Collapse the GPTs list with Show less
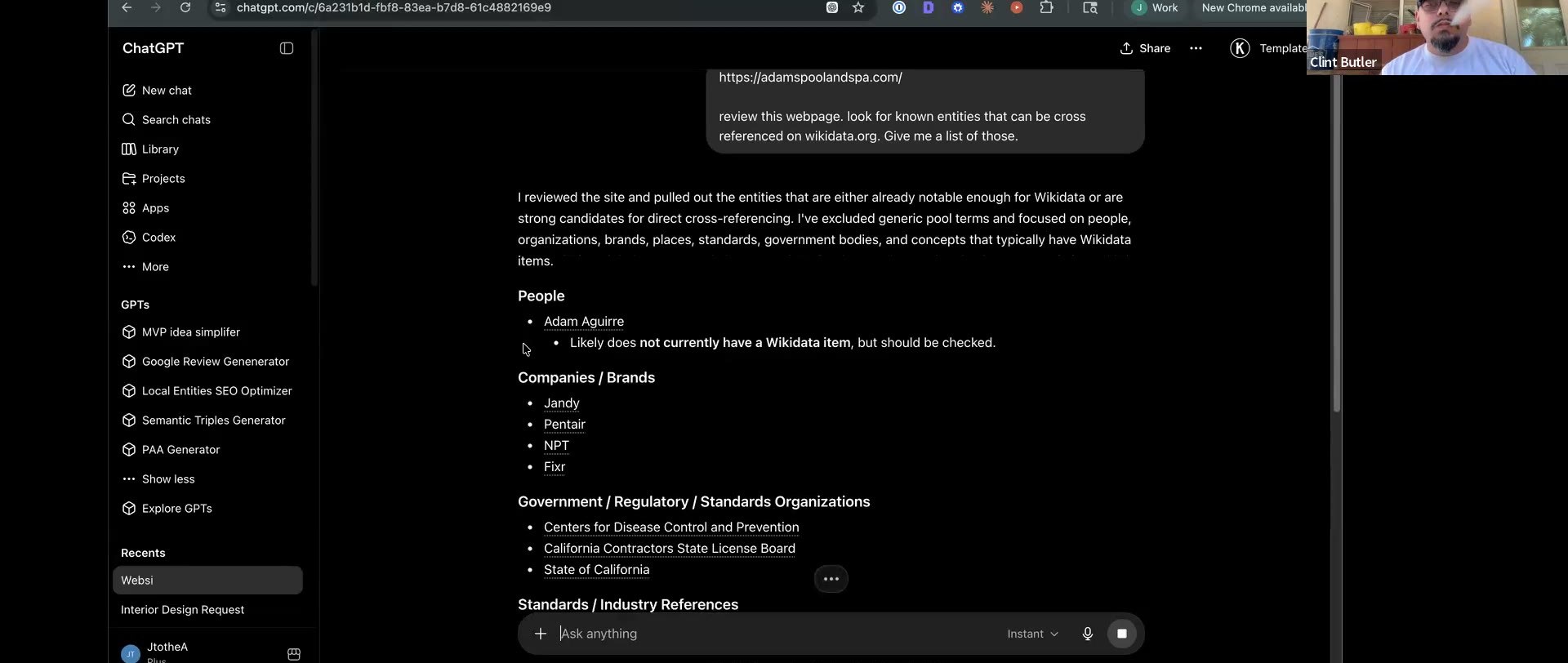Viewport: 1568px width, 663px height. pyautogui.click(x=207, y=479)
